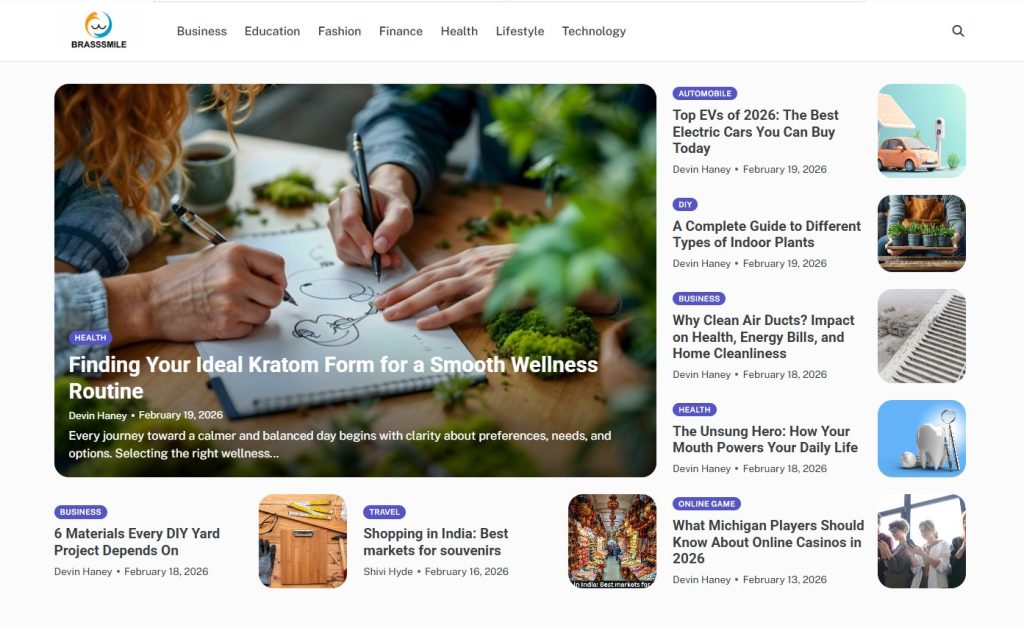Open the Fashion menu link
The image size is (1024, 628).
(340, 31)
